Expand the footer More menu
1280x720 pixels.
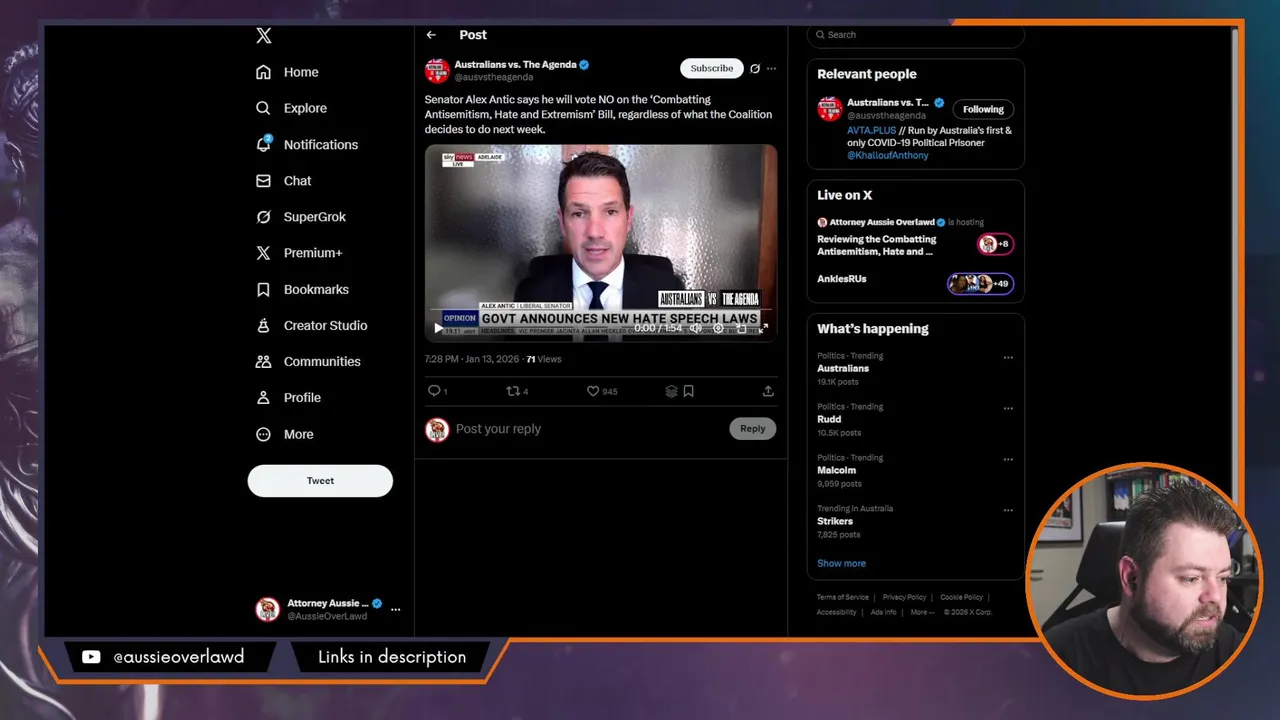click(x=922, y=612)
